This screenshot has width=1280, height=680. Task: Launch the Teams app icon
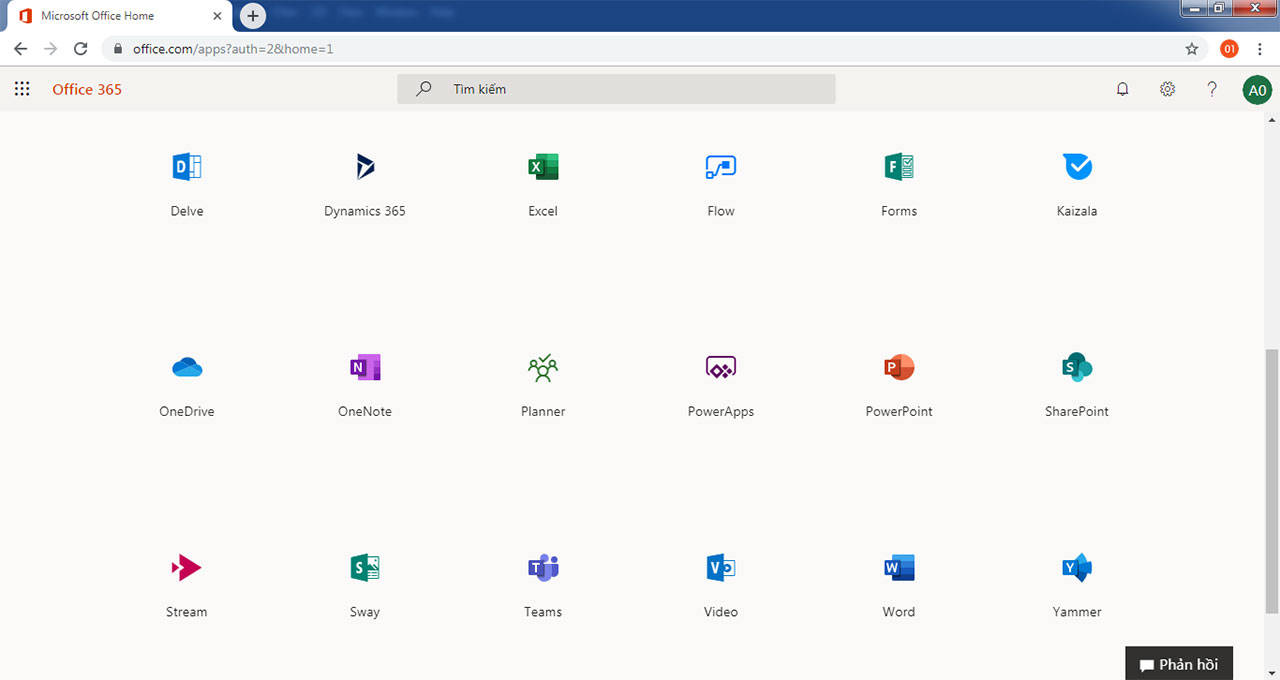coord(543,568)
